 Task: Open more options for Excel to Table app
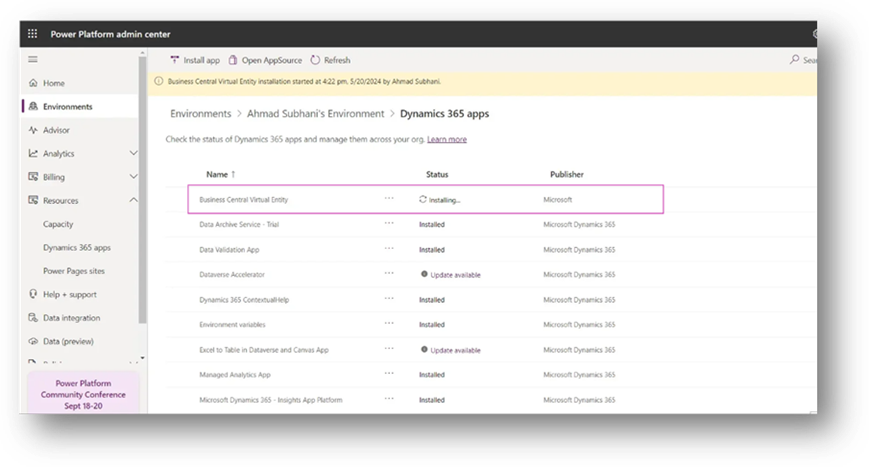(389, 348)
